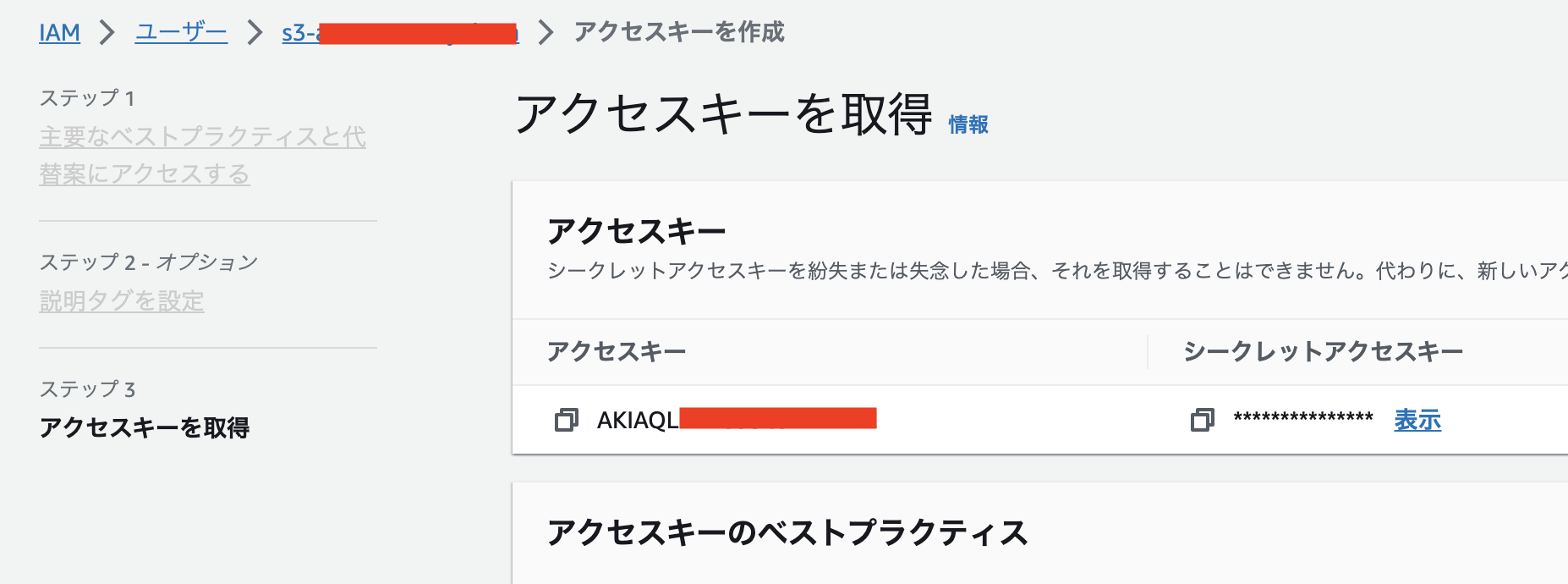Select the アクセスキー column header
Screen dimensions: 1568x584
[x=617, y=349]
